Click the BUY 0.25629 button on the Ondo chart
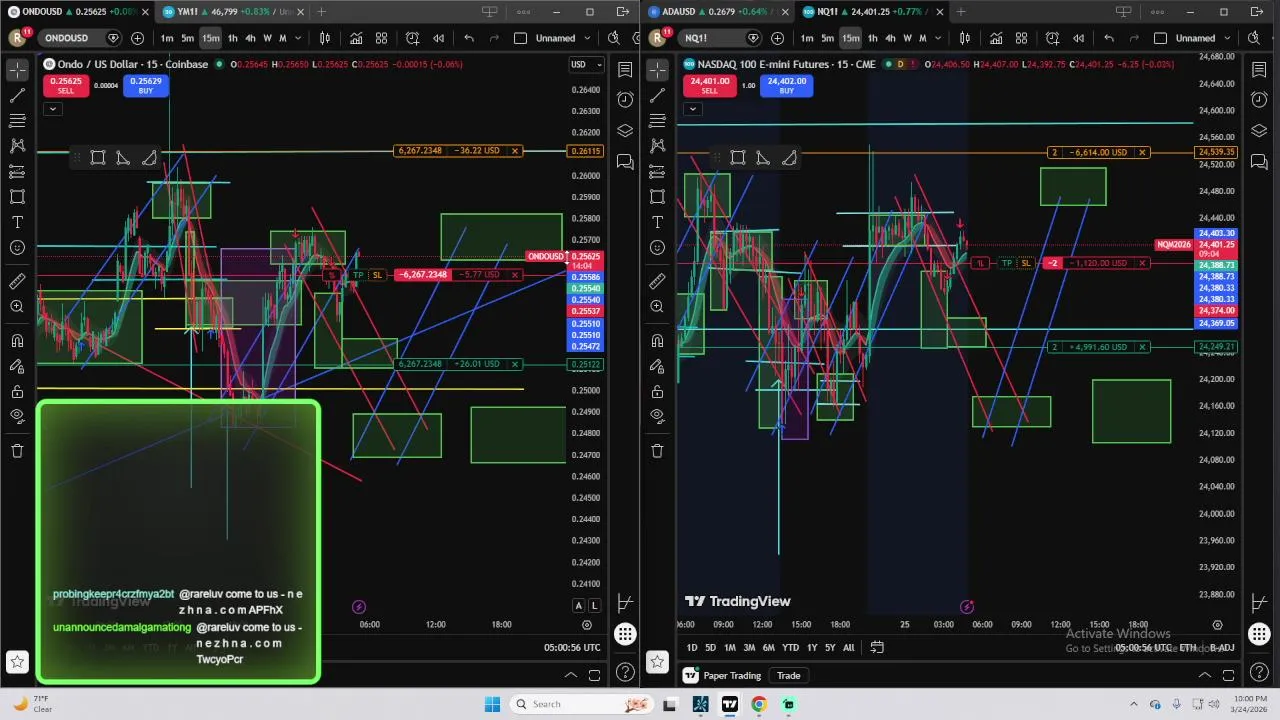Screen dimensions: 1280x720 146,86
